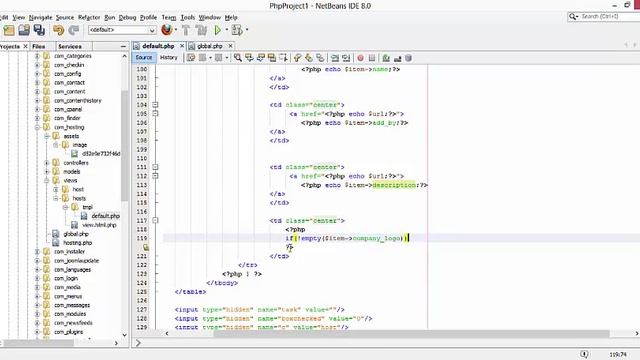
Task: Select global.php in the file tree
Action: click(76, 234)
